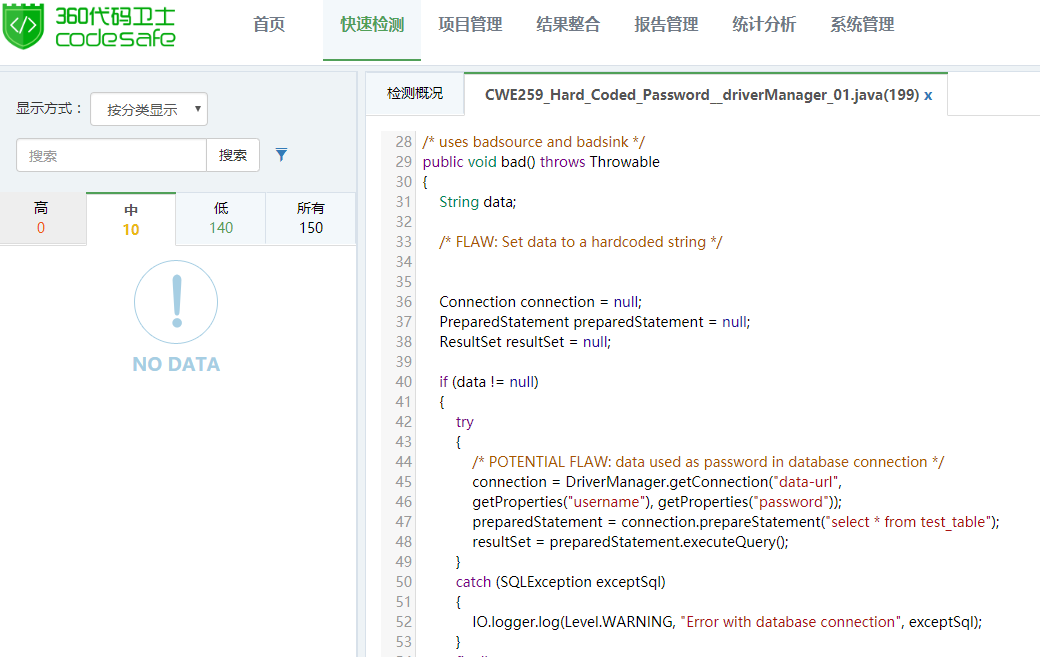Click the NO DATA exclamation icon
This screenshot has width=1040, height=657.
pyautogui.click(x=176, y=302)
